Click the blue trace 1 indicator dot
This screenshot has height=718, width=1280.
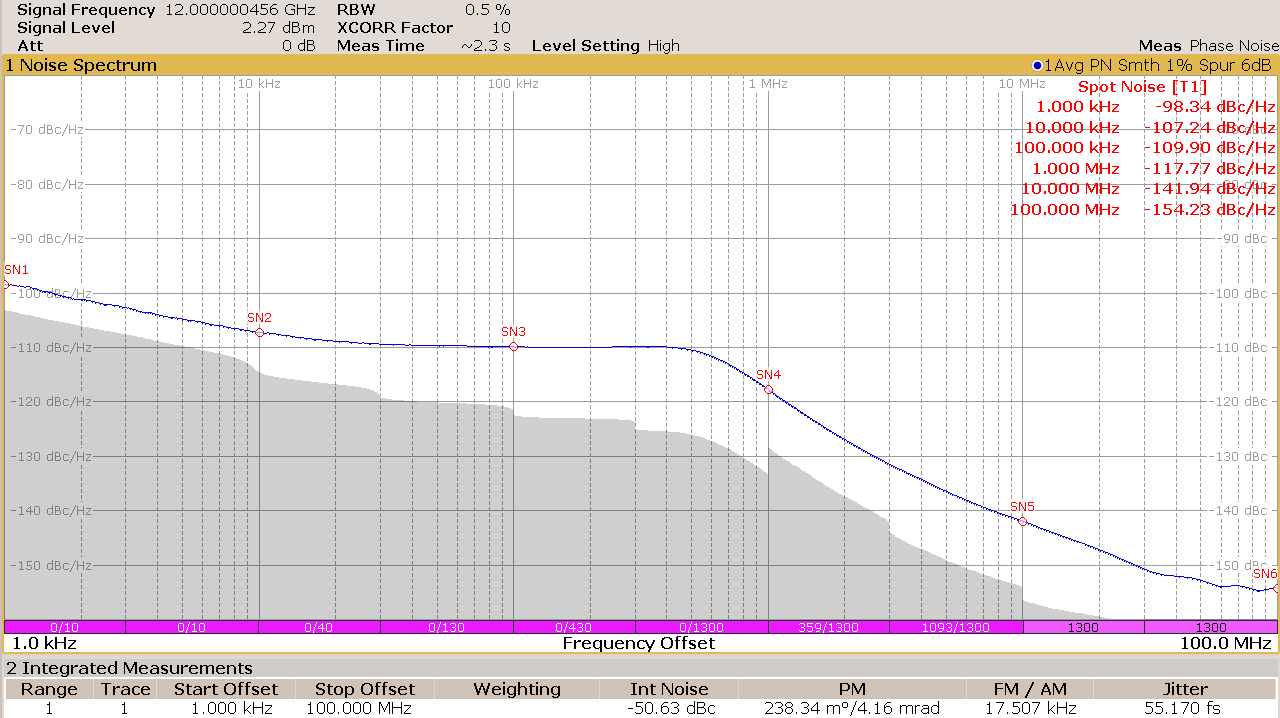coord(1037,66)
